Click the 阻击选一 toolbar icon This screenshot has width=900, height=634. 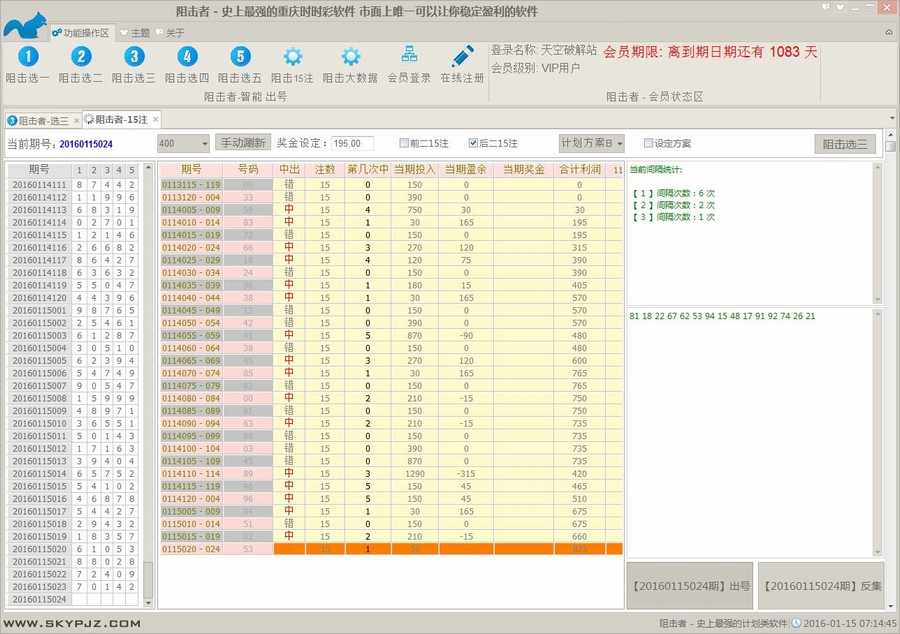pos(28,58)
